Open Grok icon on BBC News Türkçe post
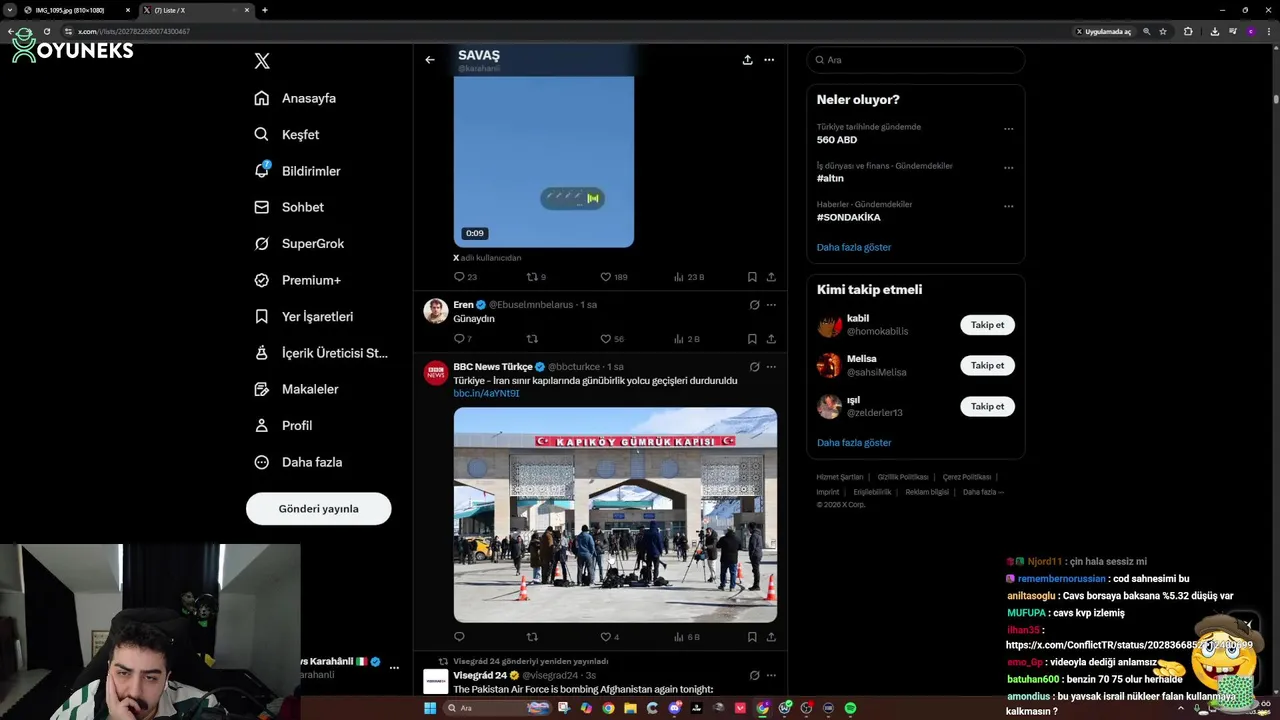 tap(755, 367)
